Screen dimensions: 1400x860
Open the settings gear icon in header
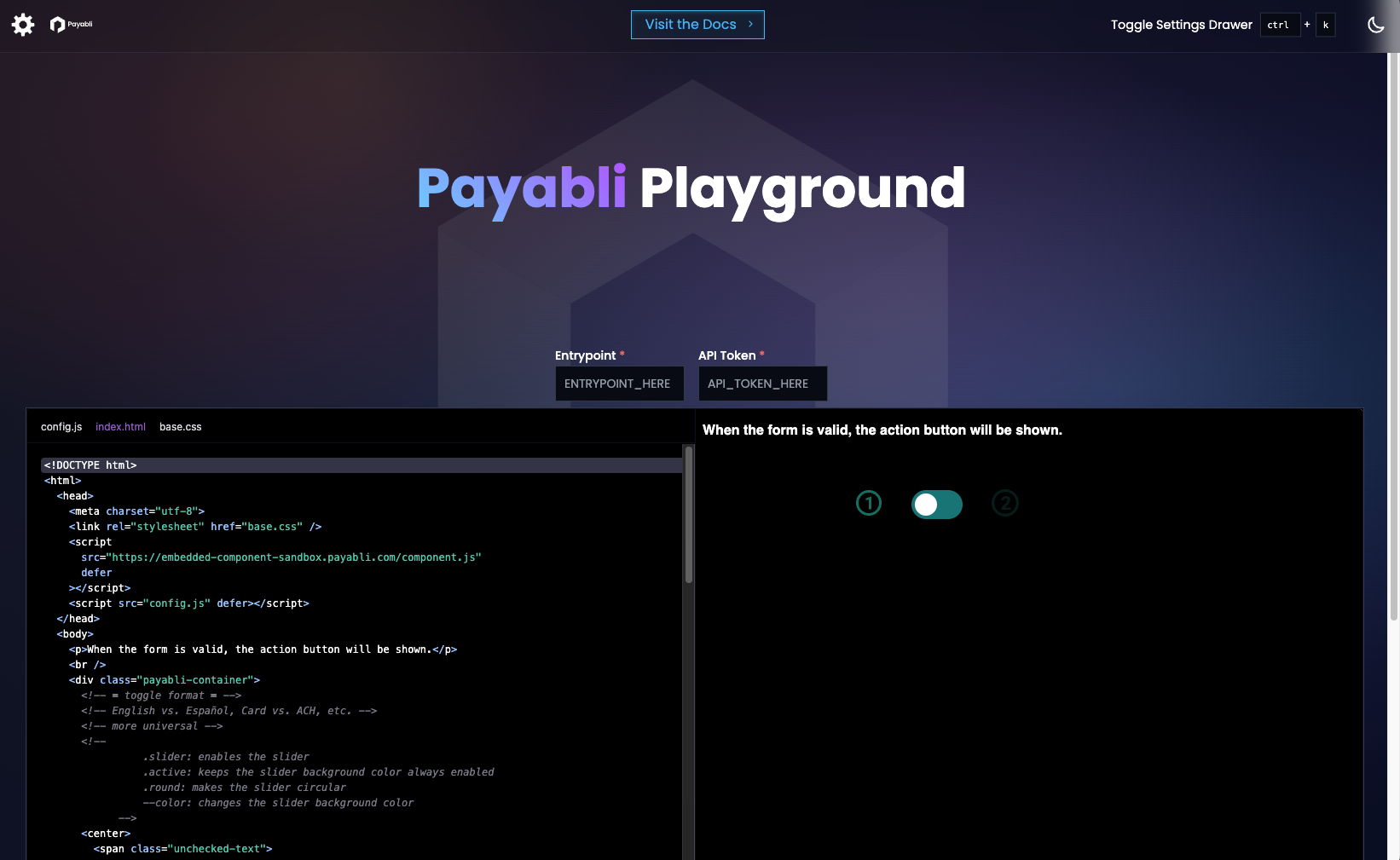tap(22, 24)
